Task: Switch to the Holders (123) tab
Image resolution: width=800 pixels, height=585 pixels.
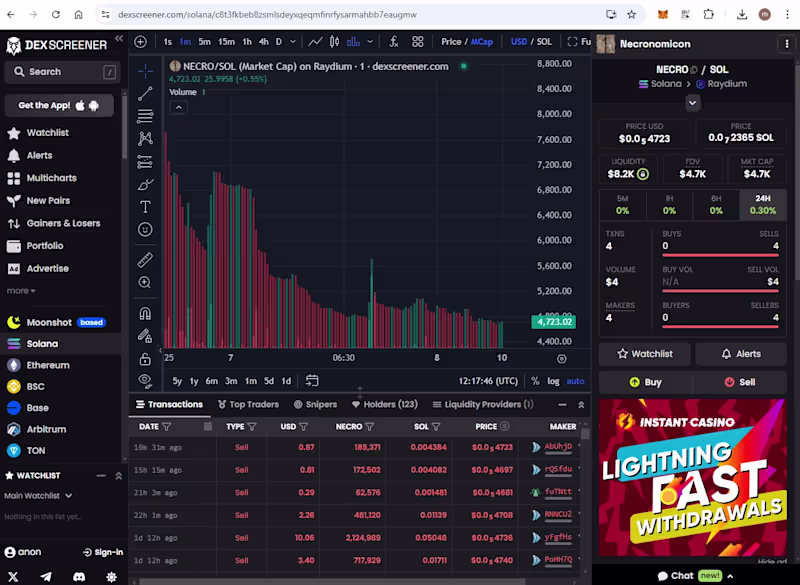Action: pyautogui.click(x=385, y=404)
